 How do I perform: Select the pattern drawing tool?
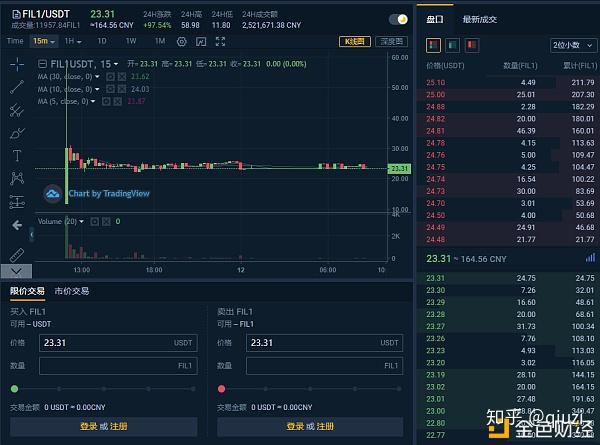pyautogui.click(x=17, y=178)
